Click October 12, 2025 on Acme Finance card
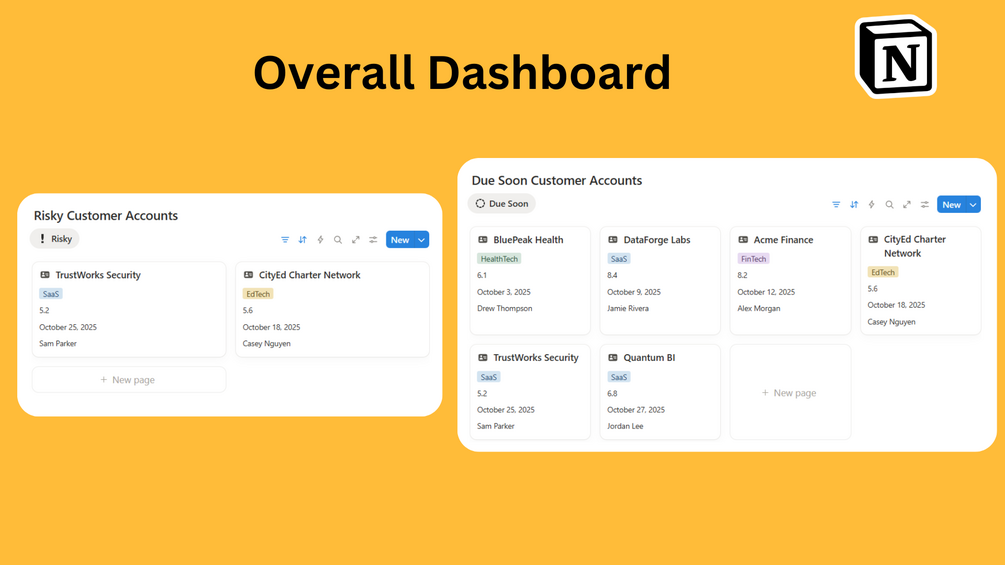The image size is (1005, 565). 766,292
